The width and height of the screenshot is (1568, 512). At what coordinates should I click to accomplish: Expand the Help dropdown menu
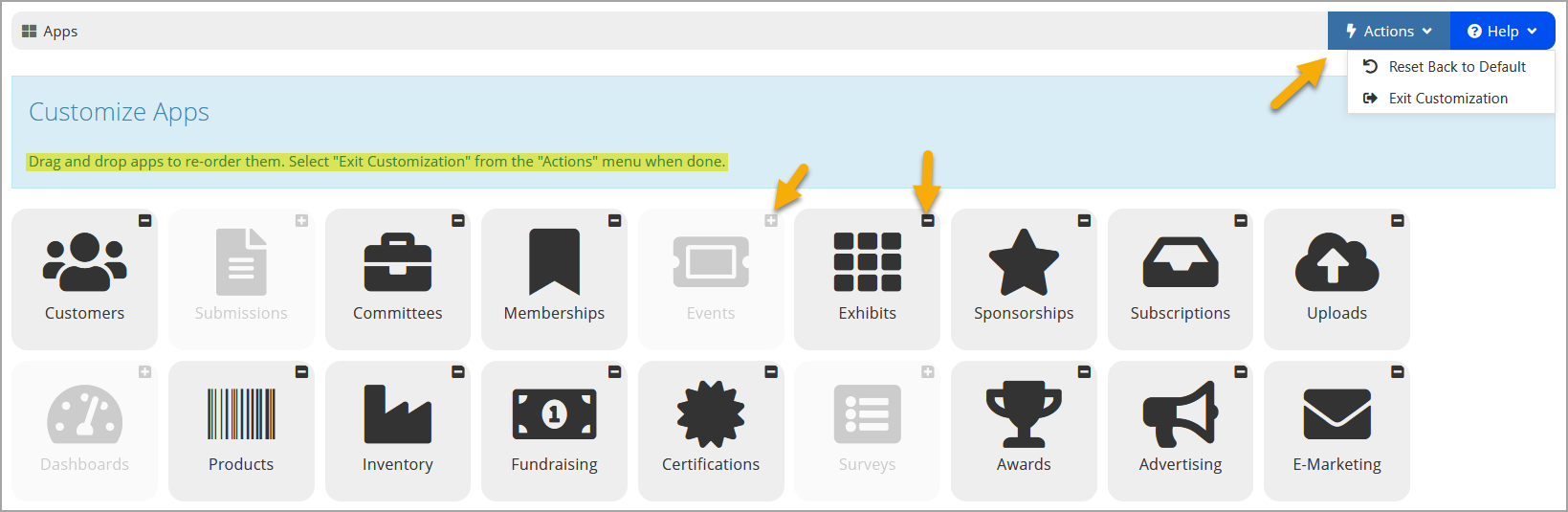coord(1503,31)
